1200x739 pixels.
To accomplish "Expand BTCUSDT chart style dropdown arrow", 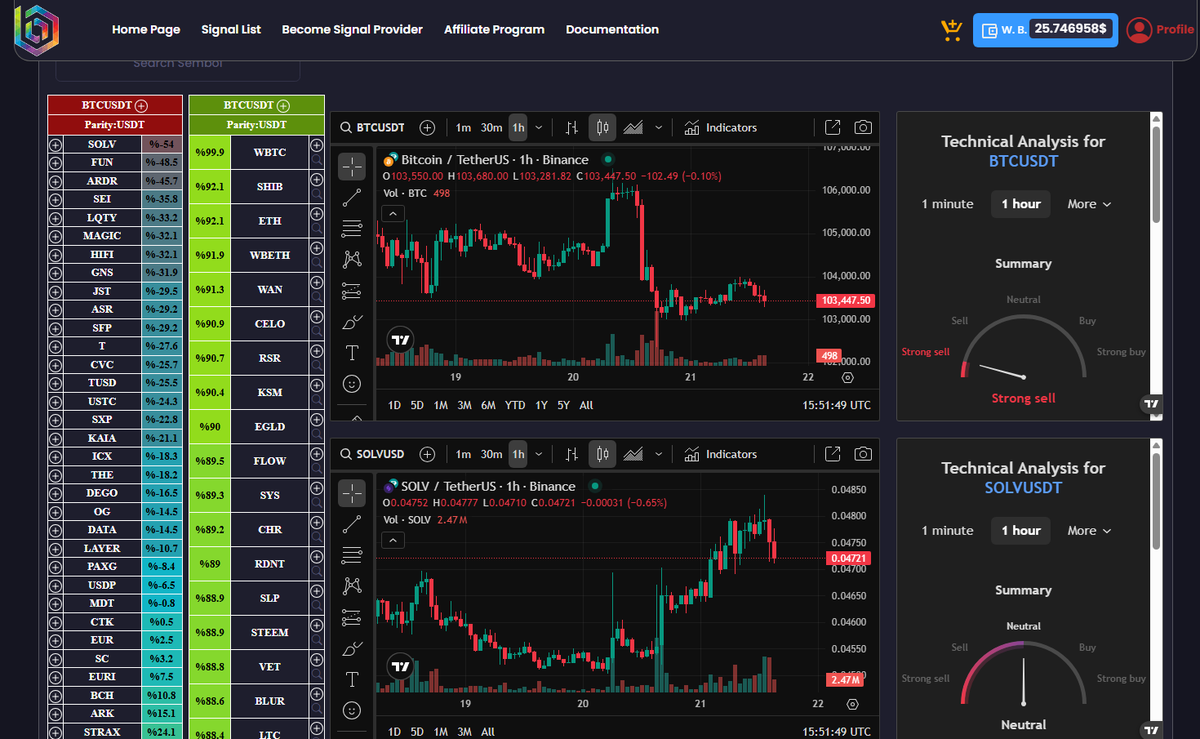I will pyautogui.click(x=658, y=127).
